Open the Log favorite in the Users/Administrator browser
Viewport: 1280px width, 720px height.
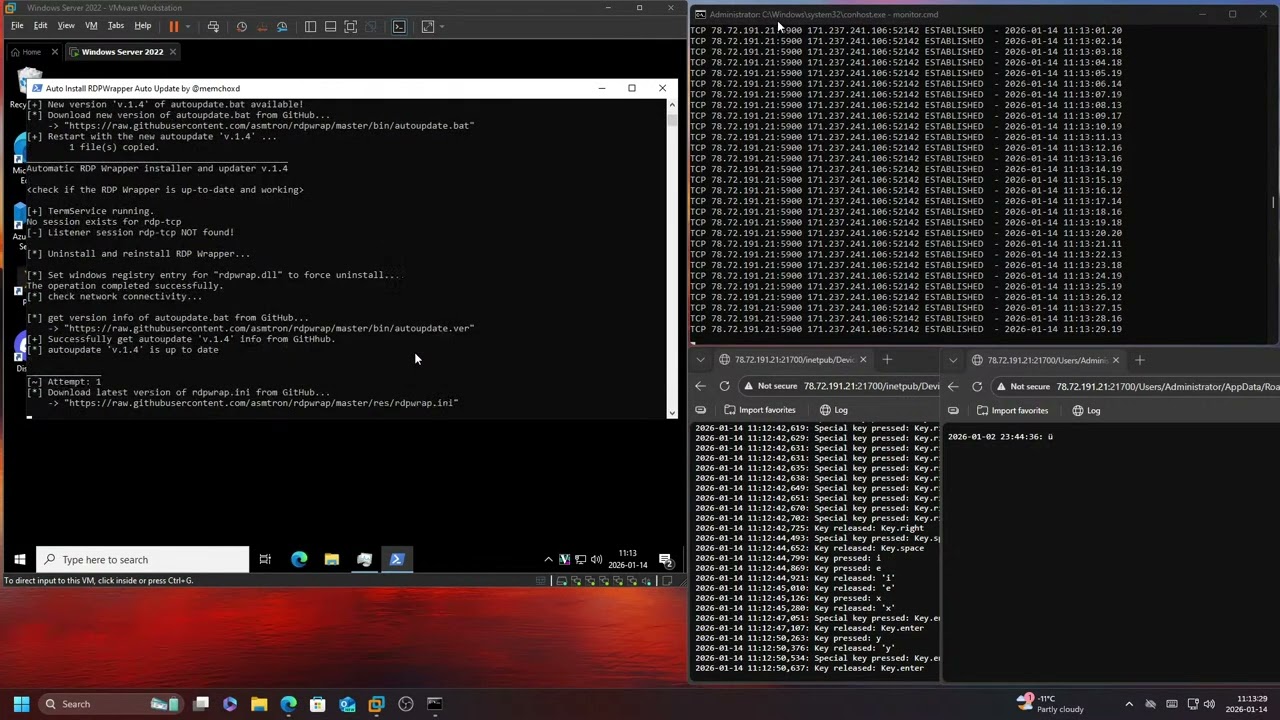point(1086,410)
